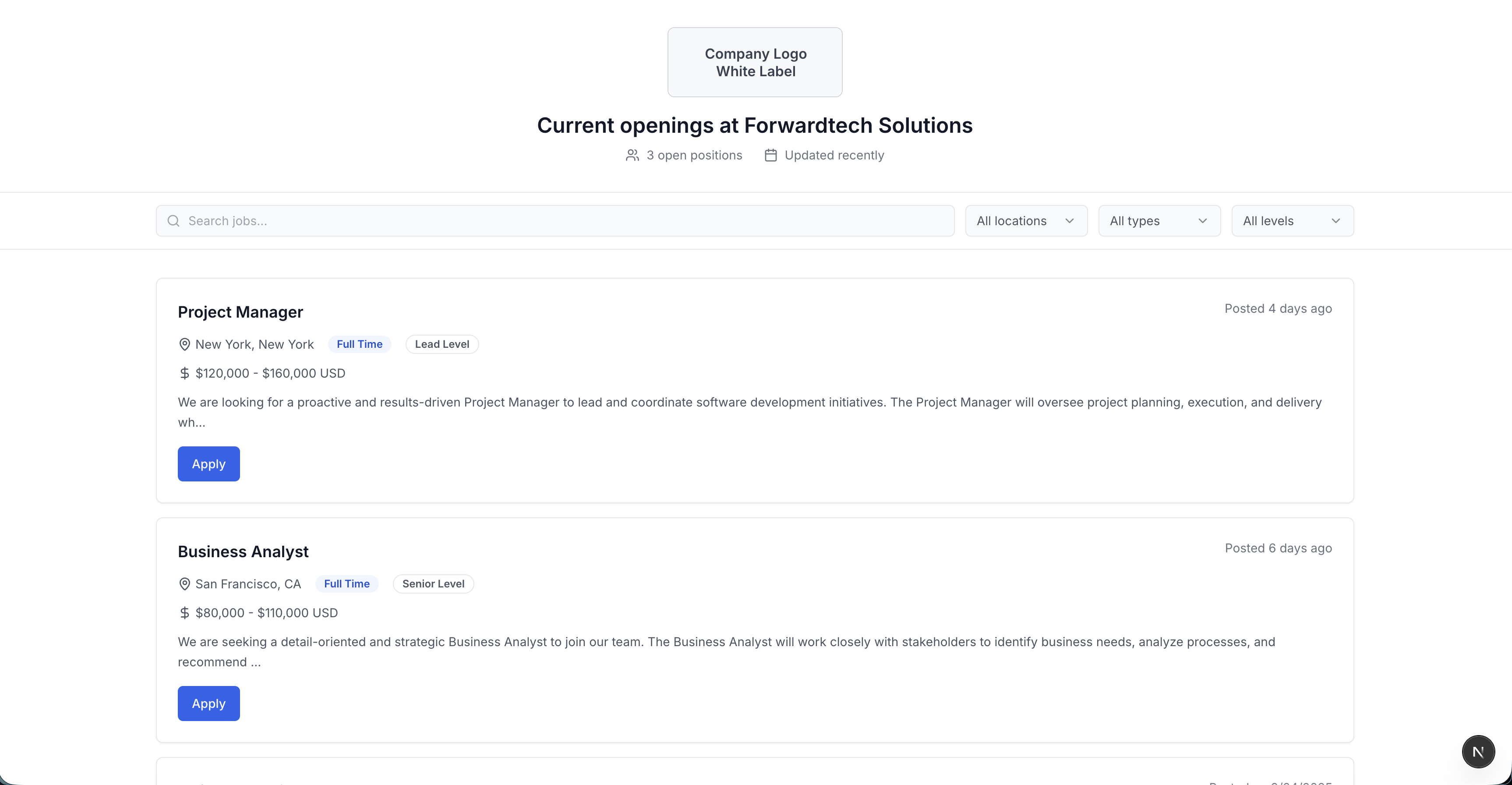Image resolution: width=1512 pixels, height=785 pixels.
Task: Open the All locations dropdown
Action: click(x=1025, y=221)
